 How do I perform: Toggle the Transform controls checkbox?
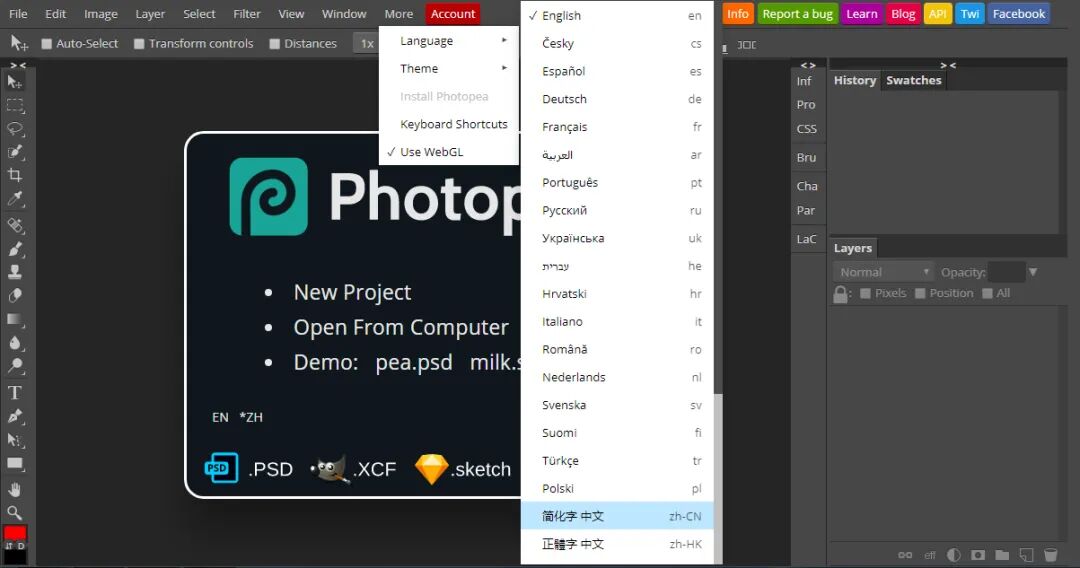pyautogui.click(x=139, y=43)
